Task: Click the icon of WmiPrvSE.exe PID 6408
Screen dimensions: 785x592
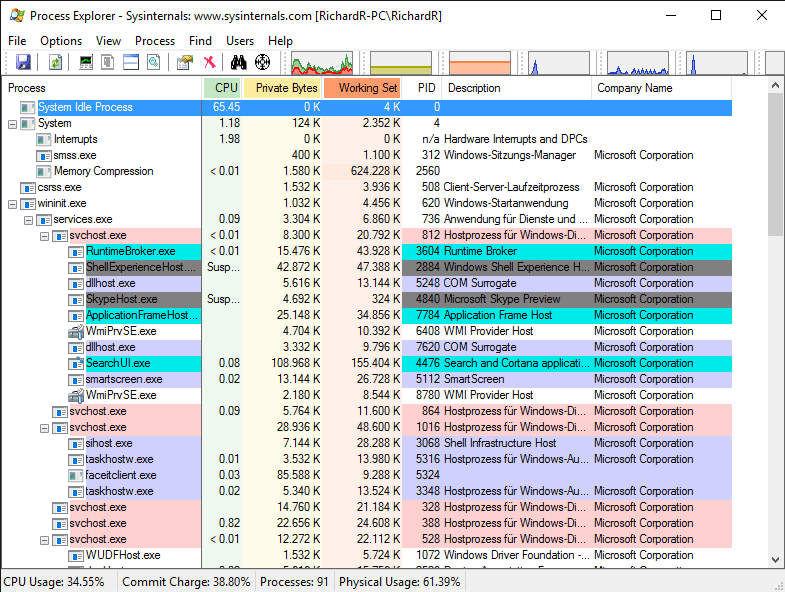Action: 76,332
